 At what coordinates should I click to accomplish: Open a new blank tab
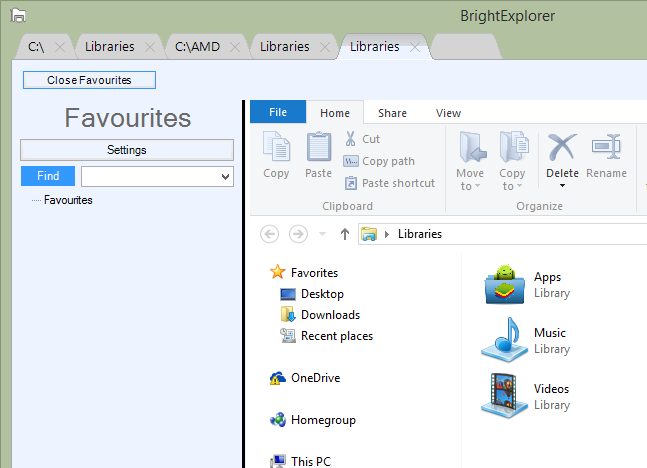pyautogui.click(x=466, y=47)
